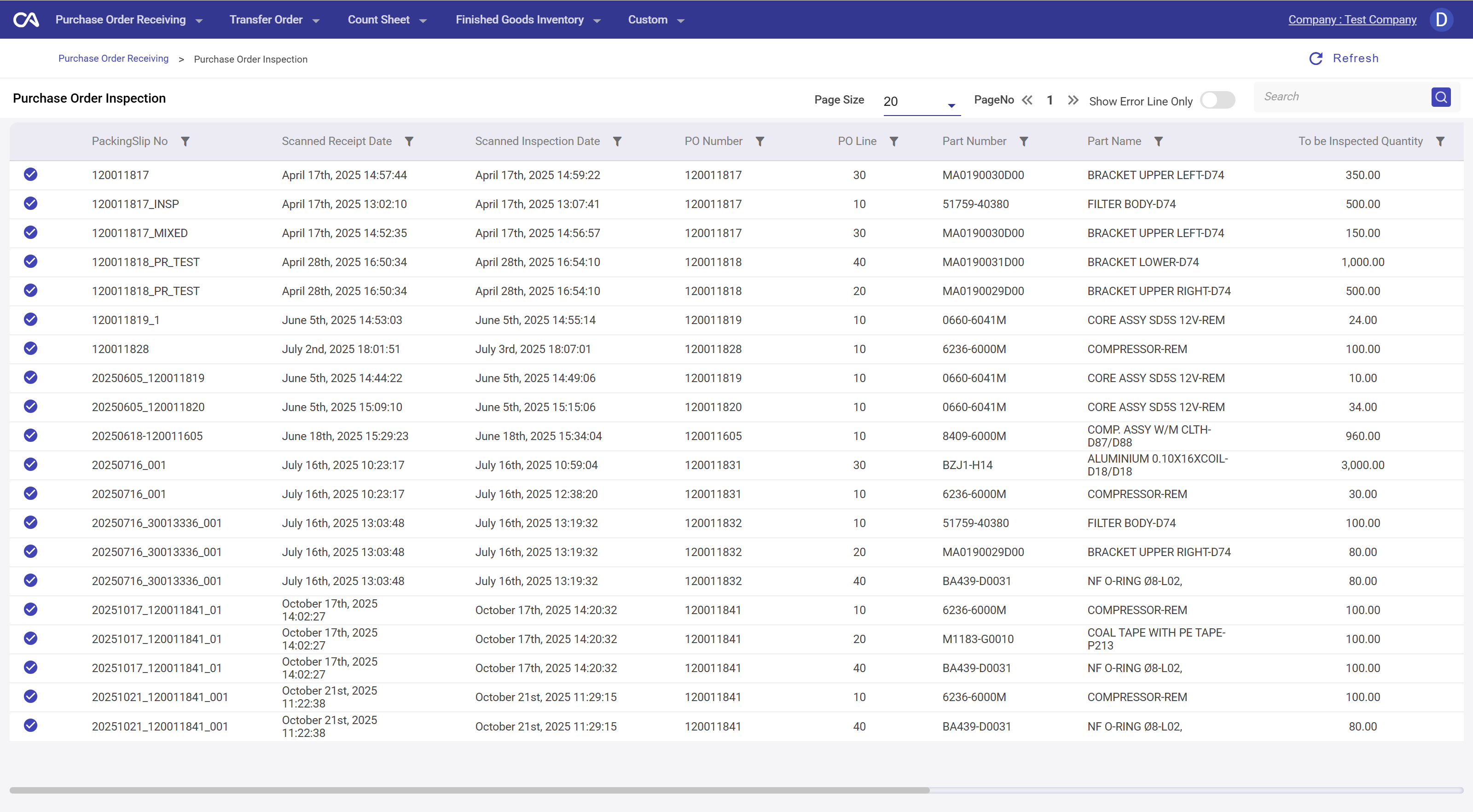Filter the Scanned Inspection Date column

coord(617,141)
